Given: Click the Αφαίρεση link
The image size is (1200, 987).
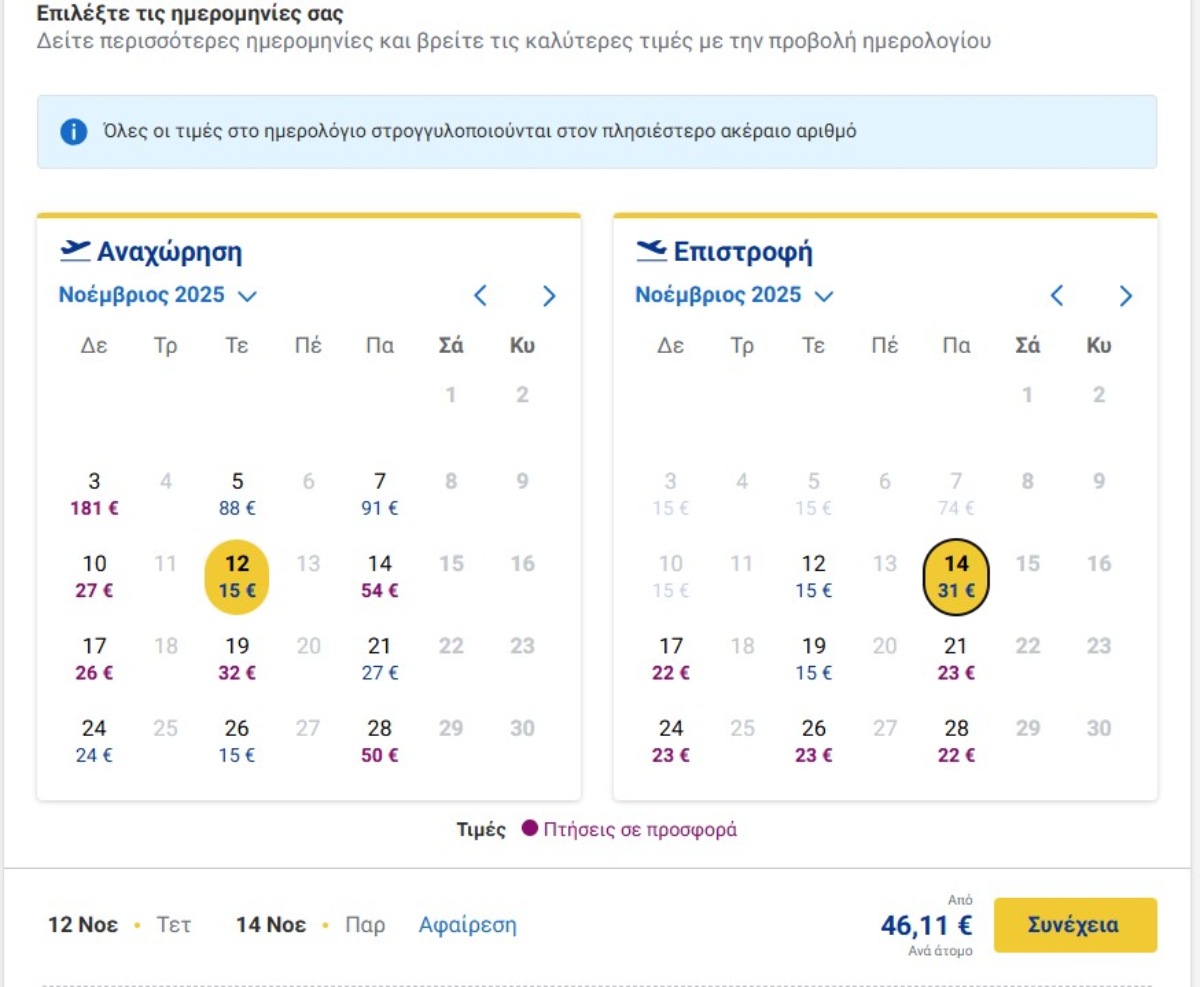Looking at the screenshot, I should pyautogui.click(x=467, y=925).
